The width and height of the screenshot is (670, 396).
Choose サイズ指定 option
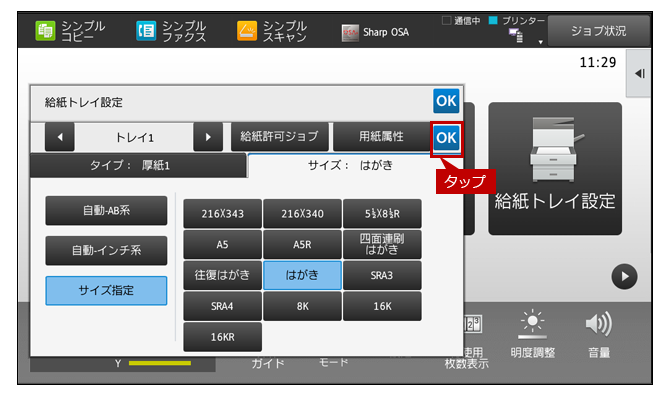(106, 290)
